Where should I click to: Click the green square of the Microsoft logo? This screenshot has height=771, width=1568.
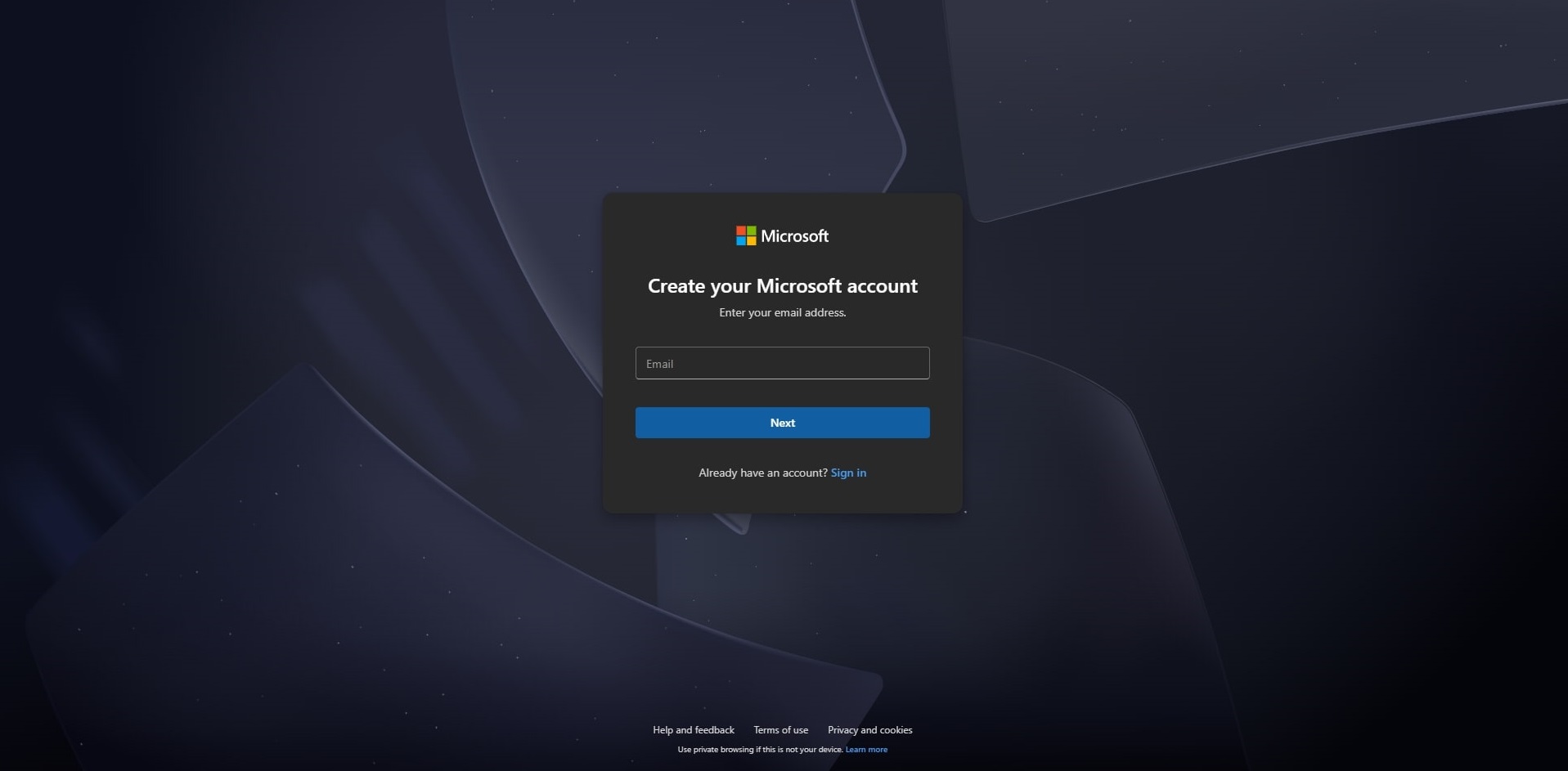(x=752, y=231)
